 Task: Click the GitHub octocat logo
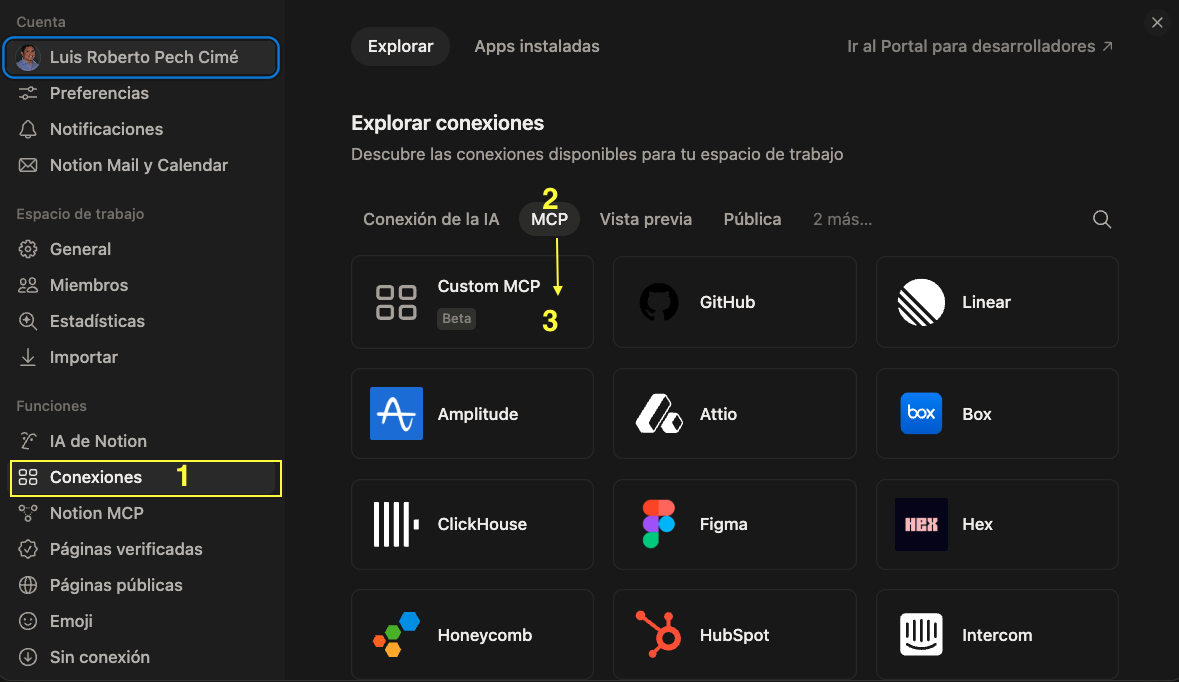pyautogui.click(x=659, y=302)
